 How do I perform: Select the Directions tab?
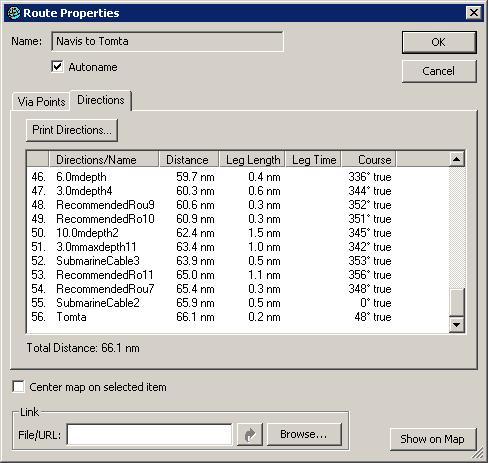[x=101, y=100]
